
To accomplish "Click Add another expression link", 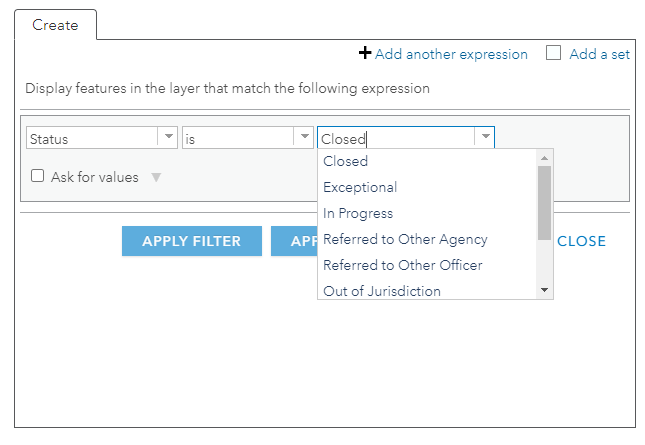I will (x=451, y=54).
